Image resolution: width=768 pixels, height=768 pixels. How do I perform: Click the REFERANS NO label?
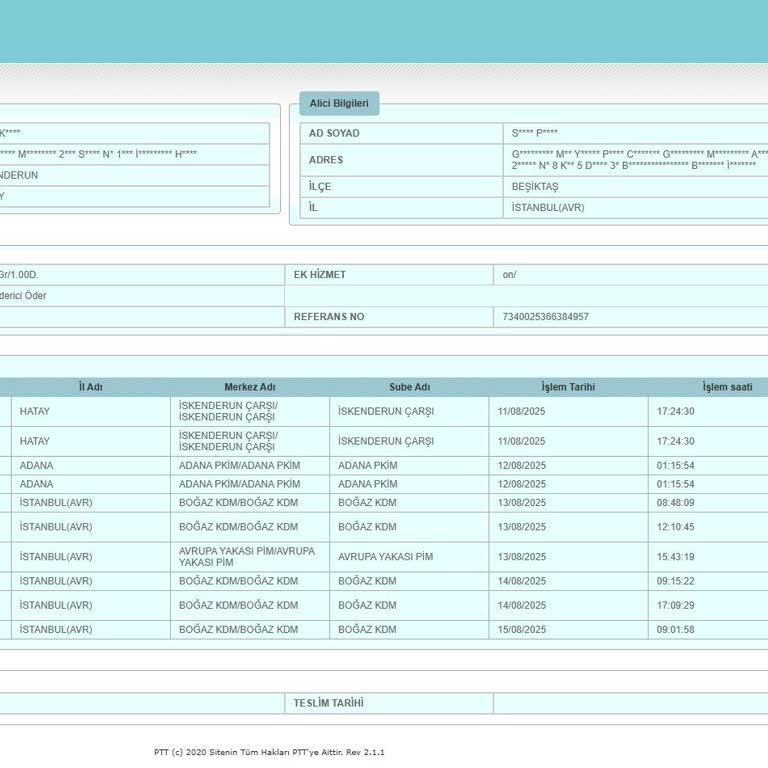(x=329, y=317)
